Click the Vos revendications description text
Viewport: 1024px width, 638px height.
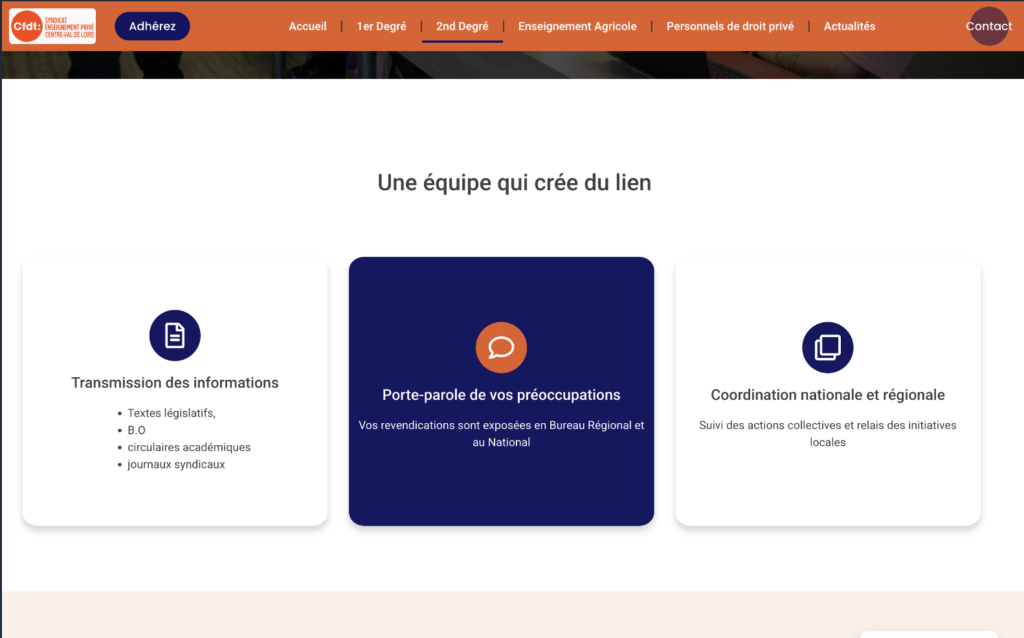click(x=501, y=434)
